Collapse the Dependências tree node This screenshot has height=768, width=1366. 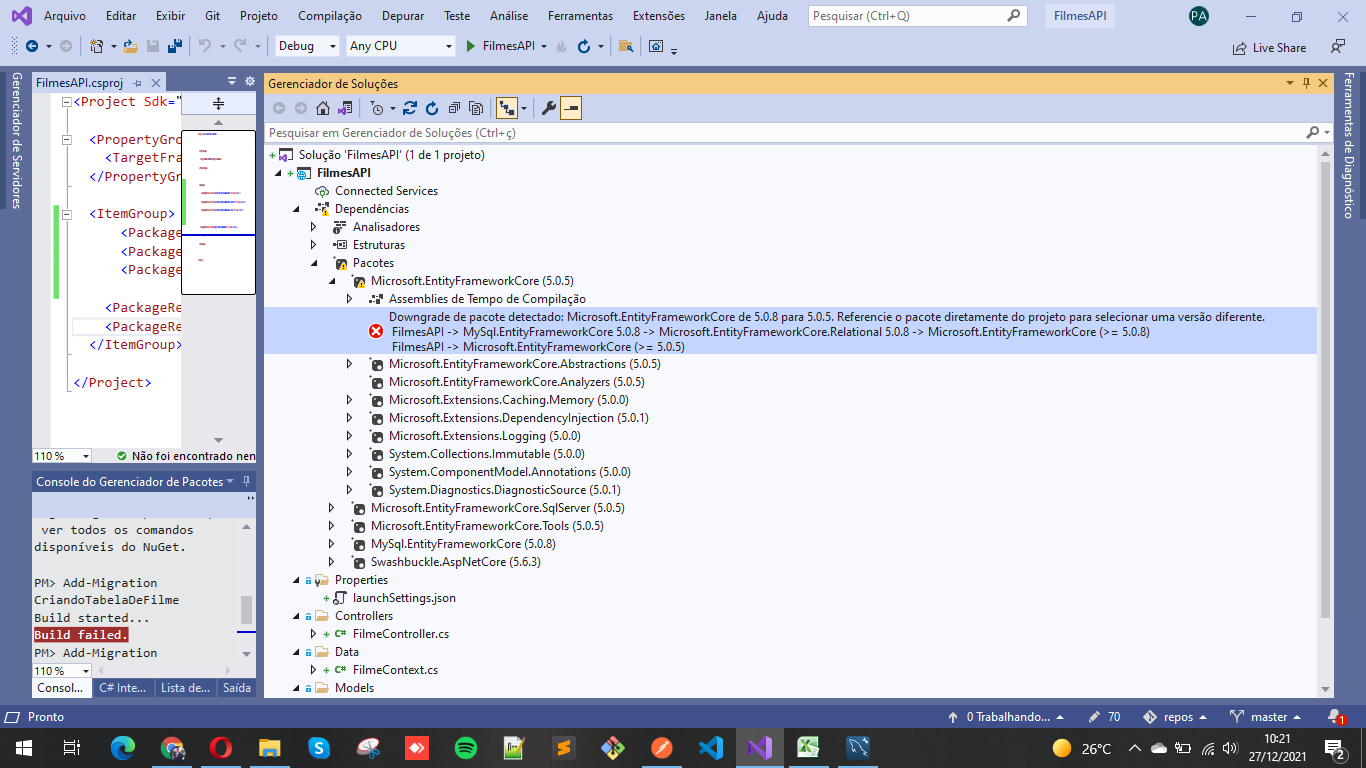tap(296, 209)
